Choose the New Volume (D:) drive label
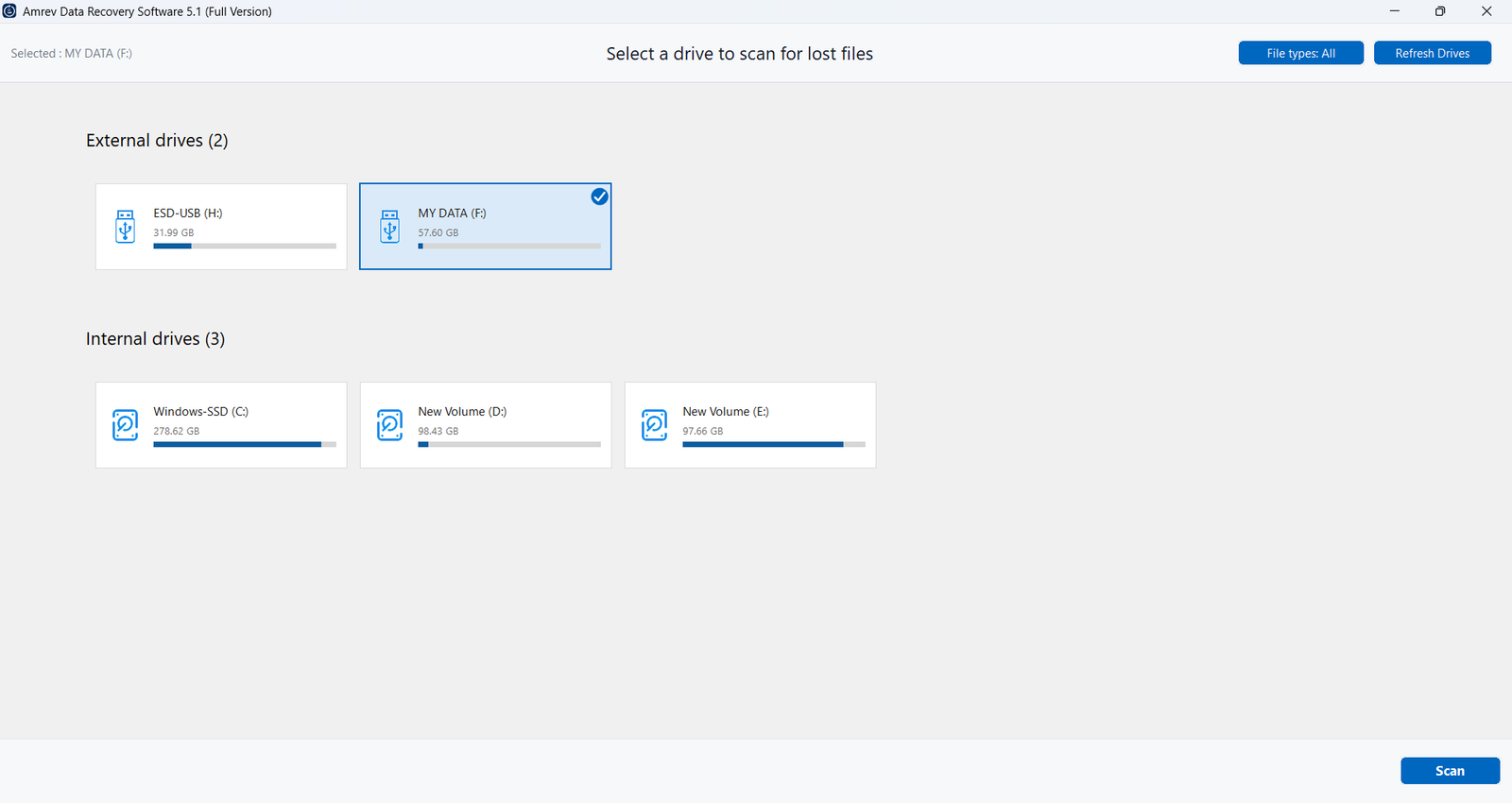The image size is (1512, 803). tap(462, 412)
